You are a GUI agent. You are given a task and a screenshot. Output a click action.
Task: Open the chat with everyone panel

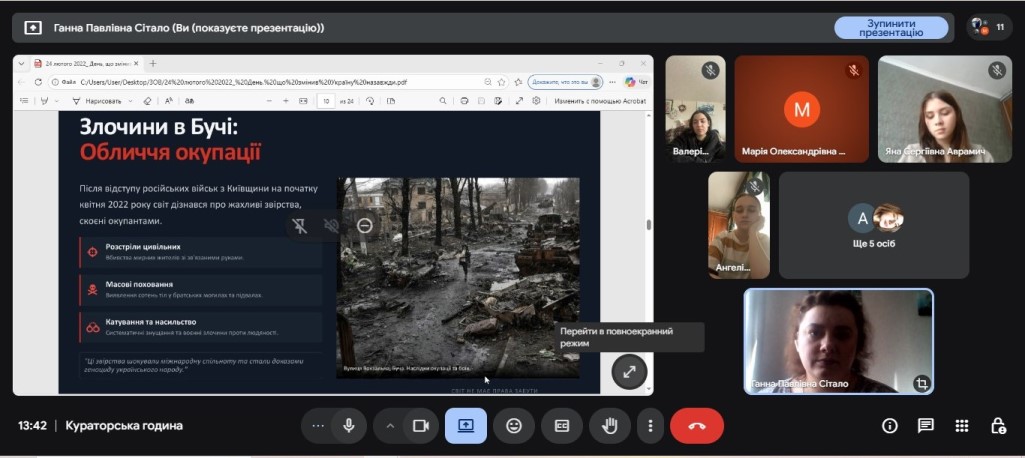926,426
